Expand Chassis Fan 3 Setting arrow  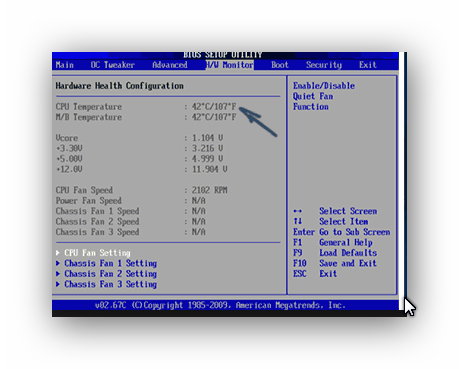tap(58, 284)
